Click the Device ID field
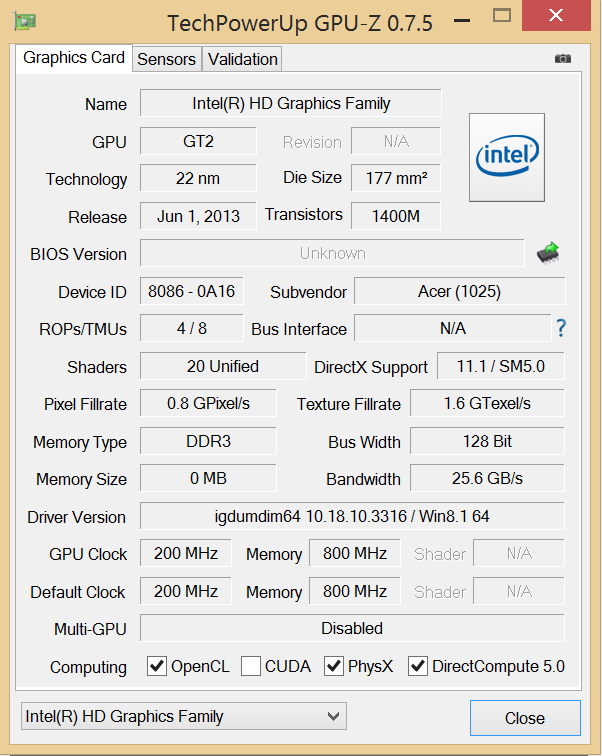 tap(191, 291)
